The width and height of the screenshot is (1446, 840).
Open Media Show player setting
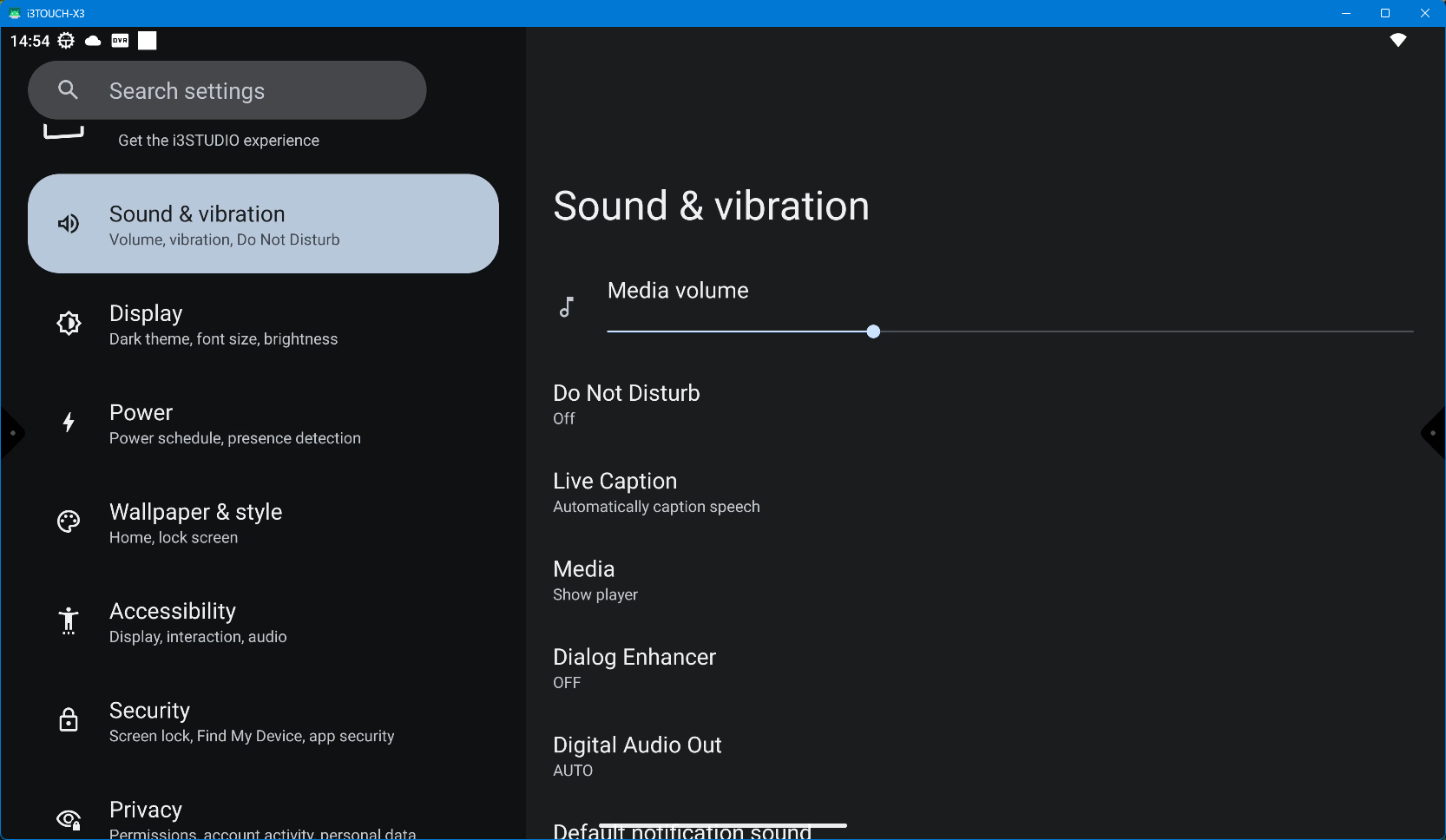595,581
